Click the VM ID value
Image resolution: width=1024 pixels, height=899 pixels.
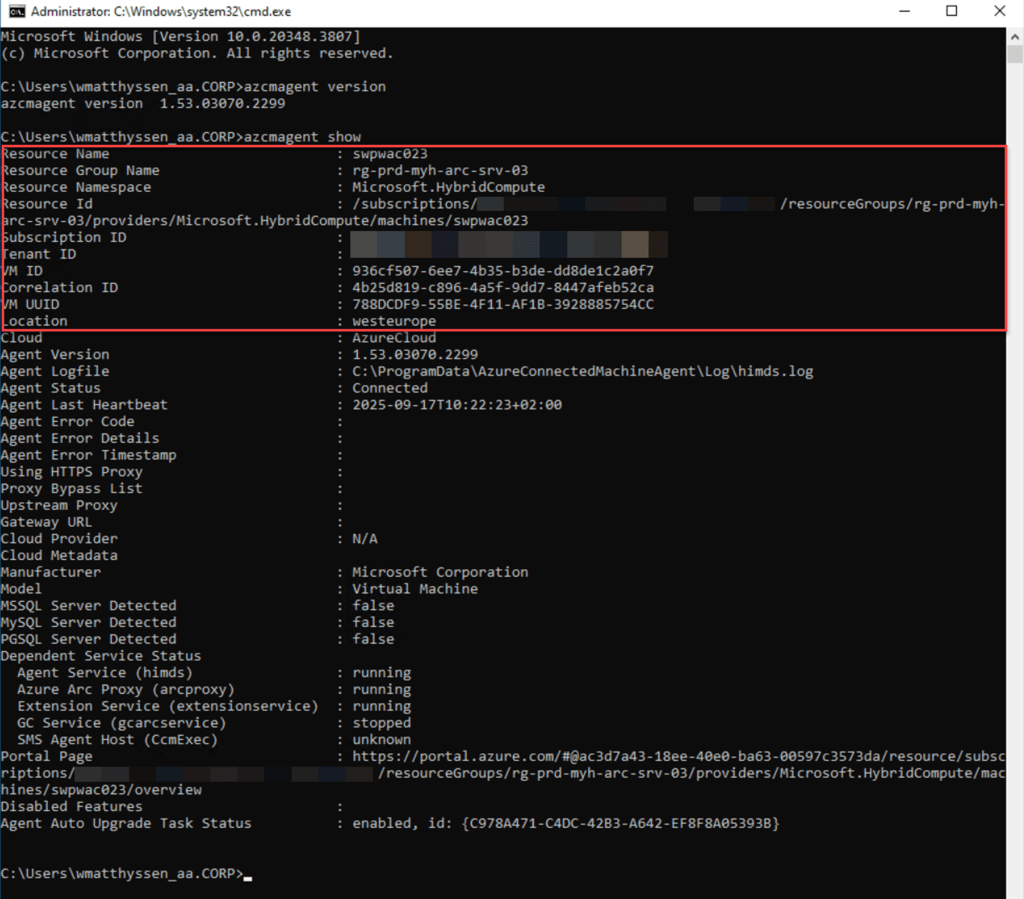pyautogui.click(x=503, y=271)
